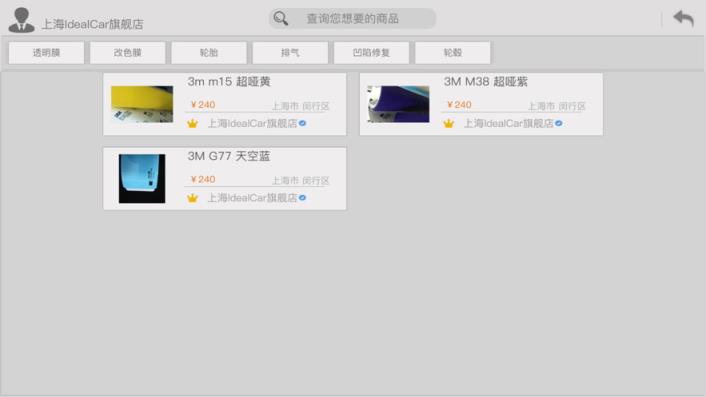706x397 pixels.
Task: Click the ¥240 price on 3m m15 card
Action: 203,104
